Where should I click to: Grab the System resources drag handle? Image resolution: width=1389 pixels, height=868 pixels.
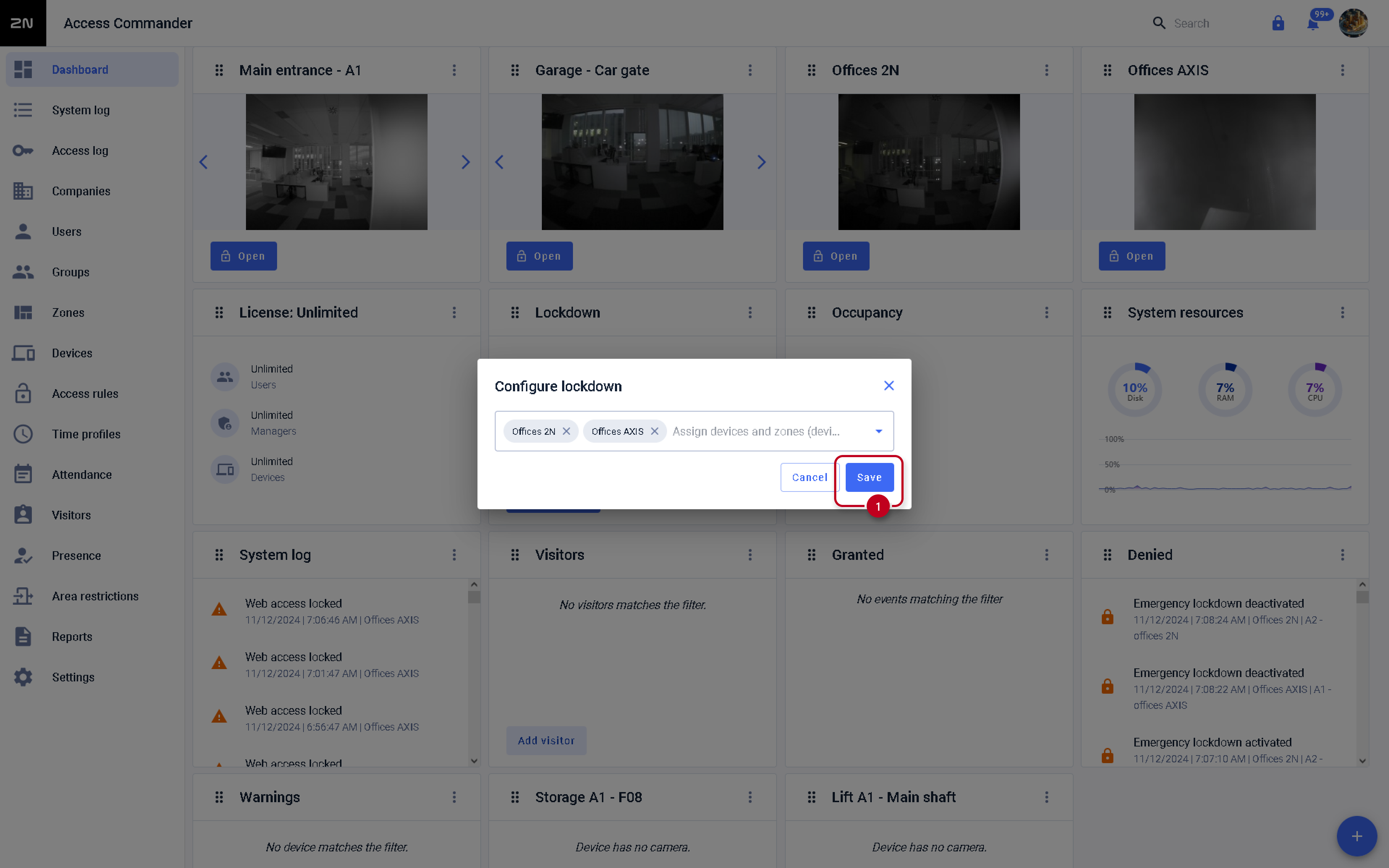(1107, 312)
